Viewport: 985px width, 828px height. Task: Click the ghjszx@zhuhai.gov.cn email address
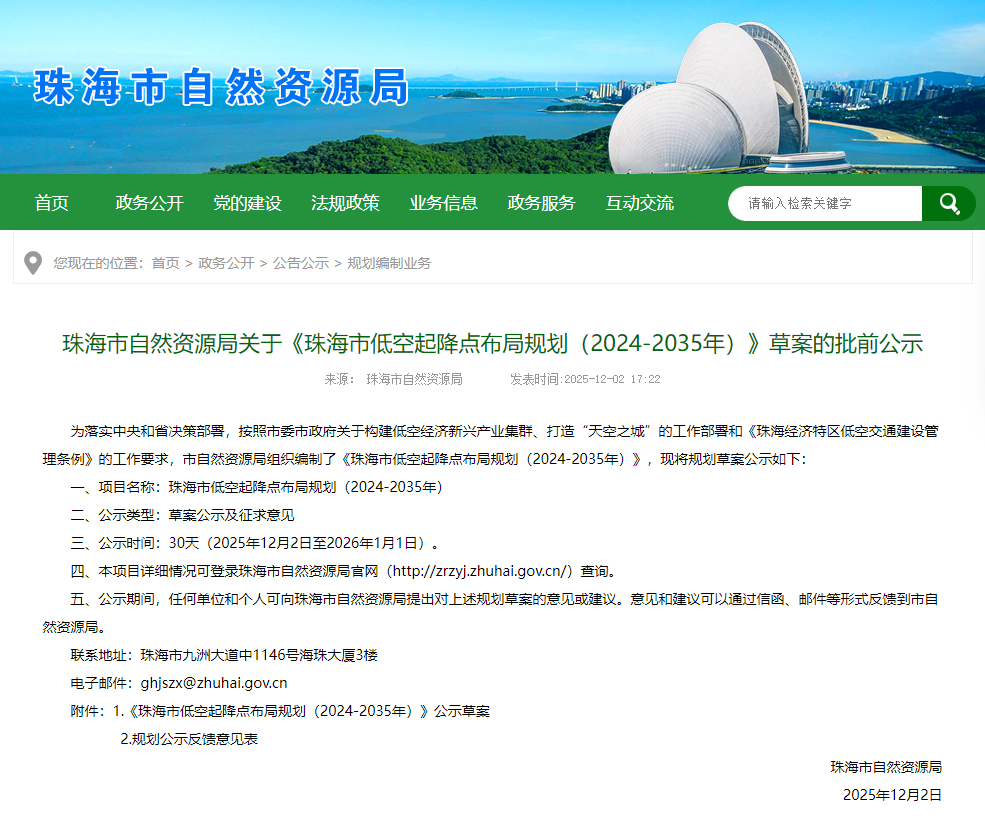point(214,683)
